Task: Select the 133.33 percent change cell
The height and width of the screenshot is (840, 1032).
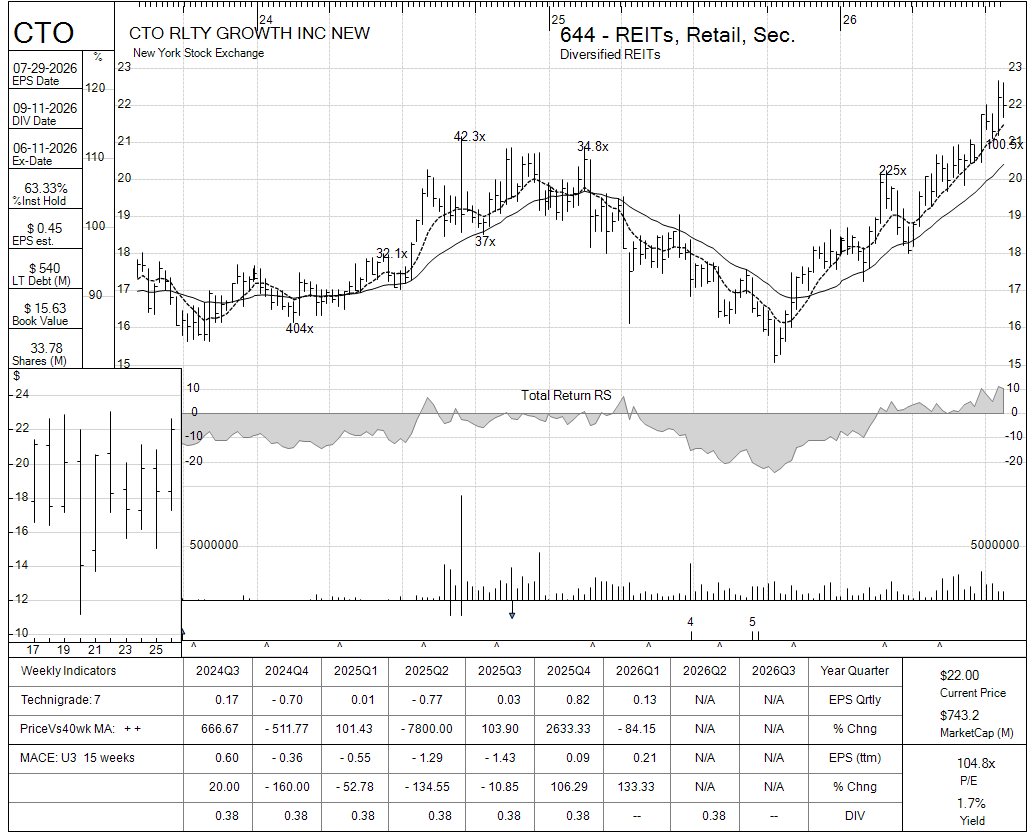Action: (x=635, y=787)
